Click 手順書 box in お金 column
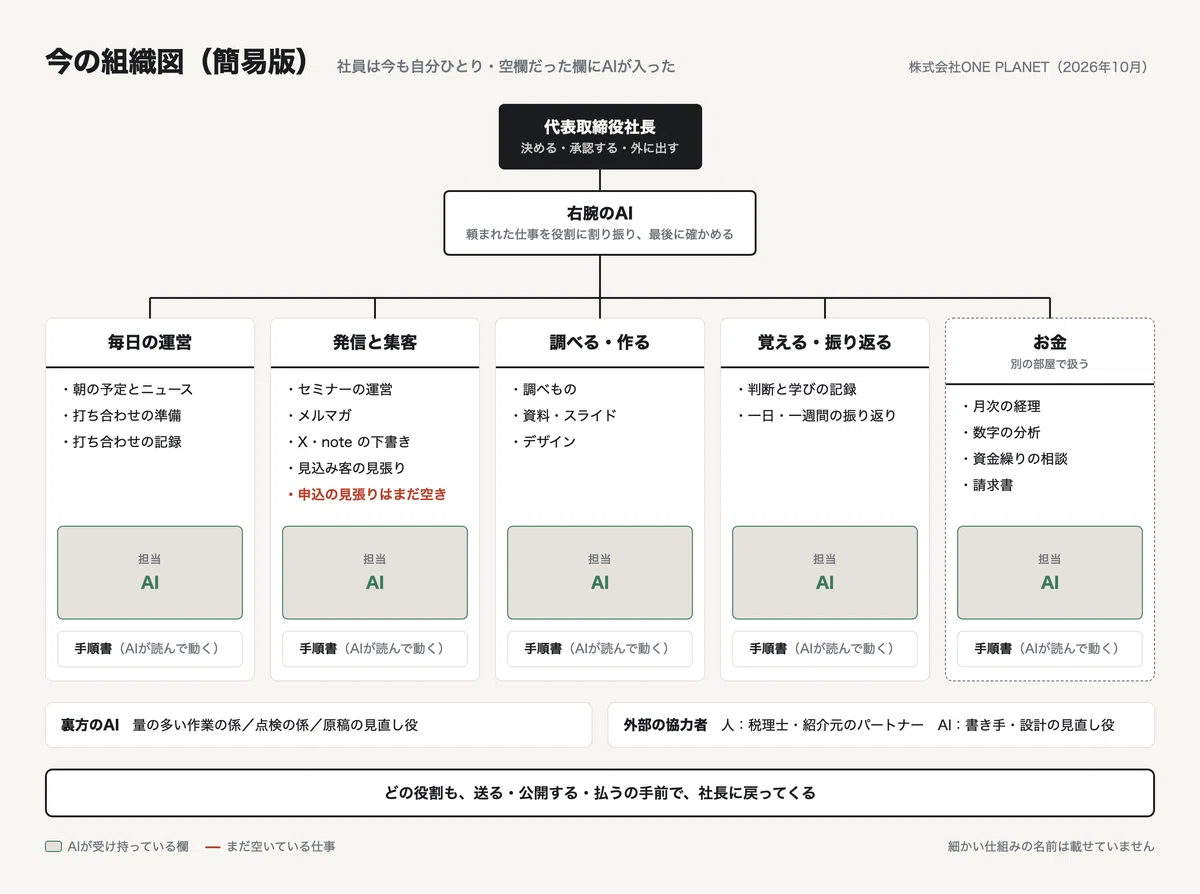Image resolution: width=1200 pixels, height=894 pixels. [1050, 649]
